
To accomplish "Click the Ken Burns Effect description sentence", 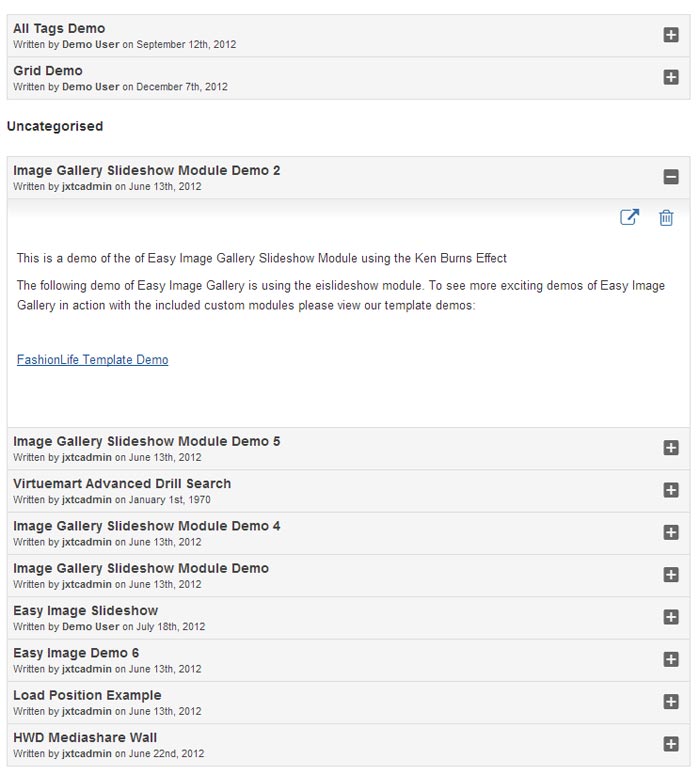I will 262,258.
